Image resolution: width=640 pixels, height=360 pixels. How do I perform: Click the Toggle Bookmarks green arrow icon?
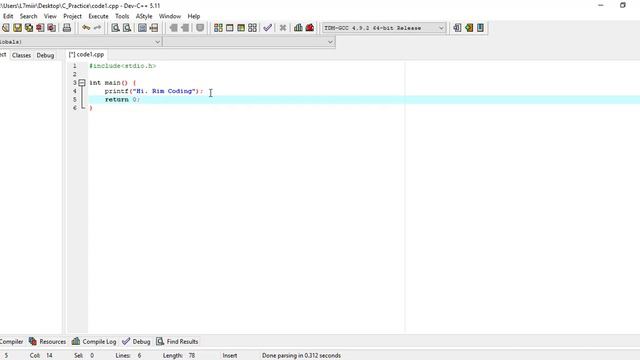(469, 28)
